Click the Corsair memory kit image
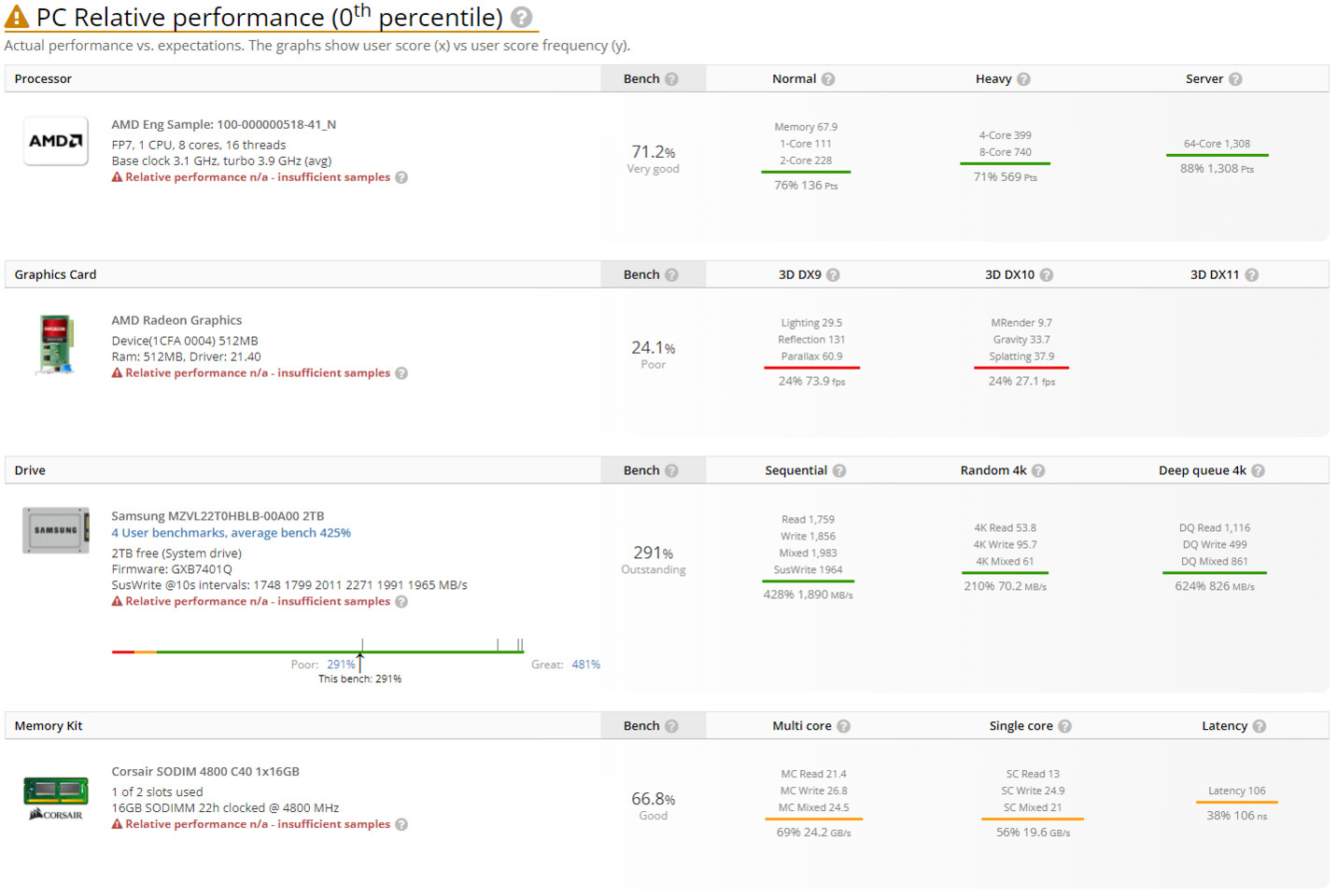 [56, 798]
